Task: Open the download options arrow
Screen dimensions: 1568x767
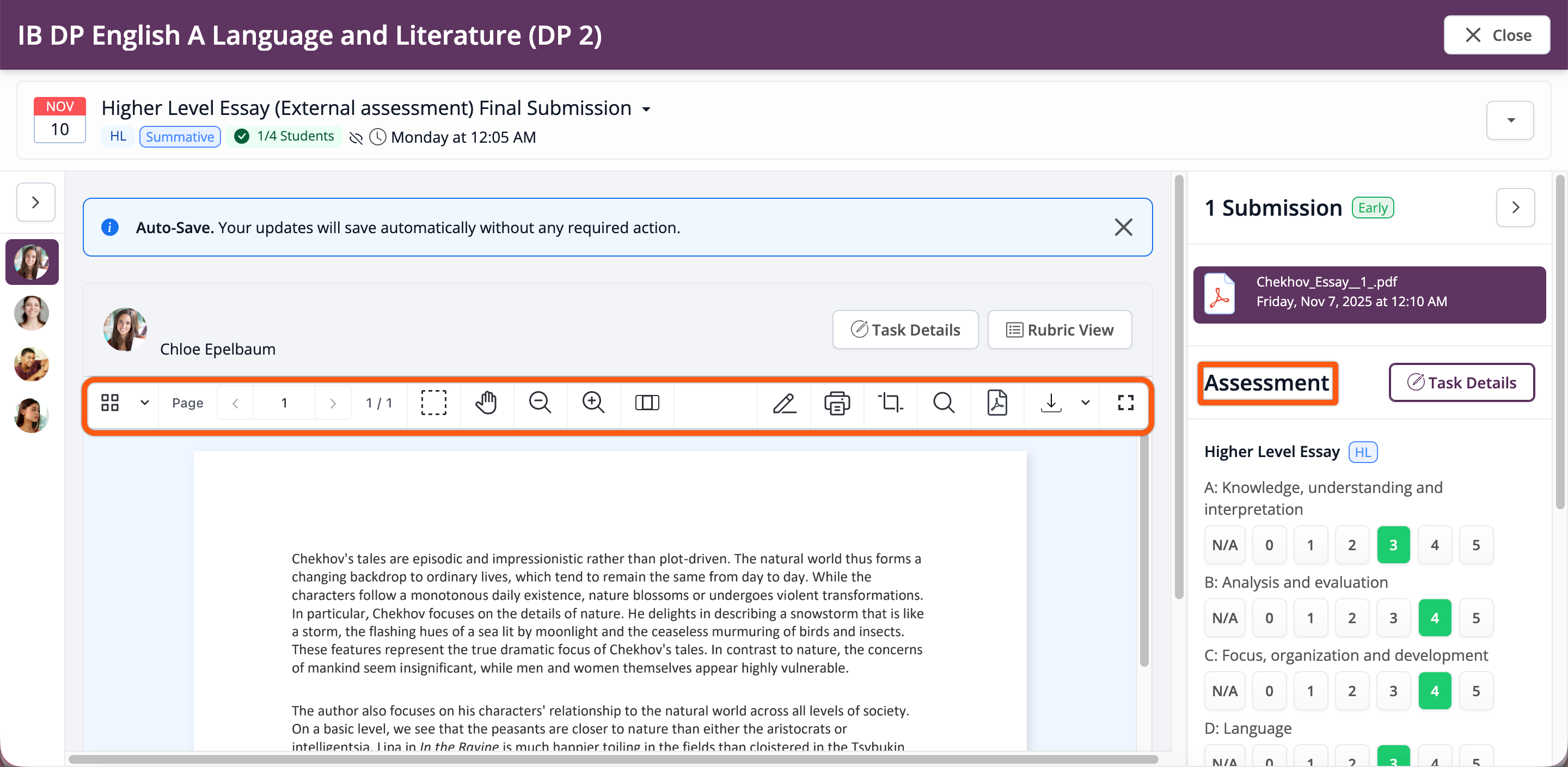Action: 1085,403
